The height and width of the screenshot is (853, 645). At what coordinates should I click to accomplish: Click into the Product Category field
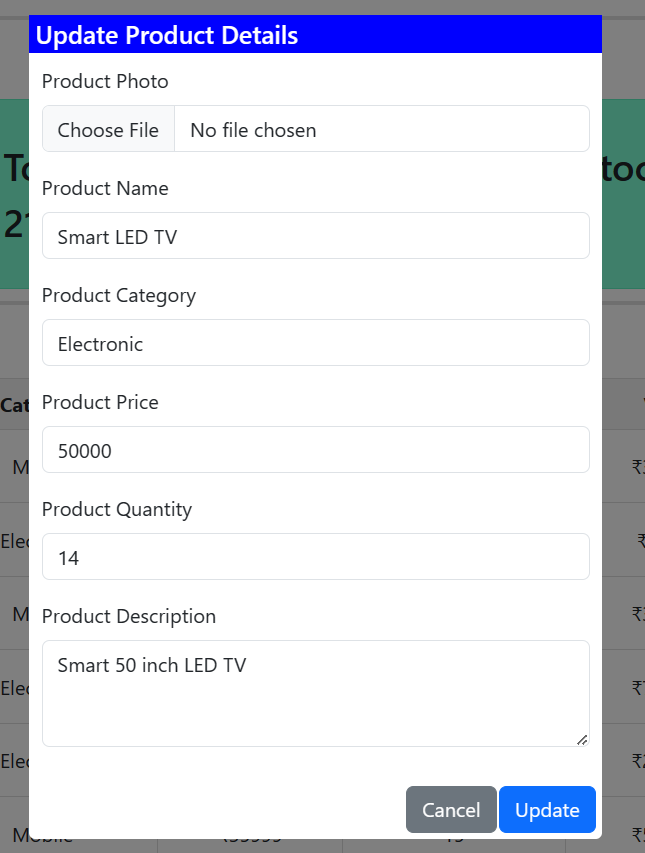click(315, 343)
